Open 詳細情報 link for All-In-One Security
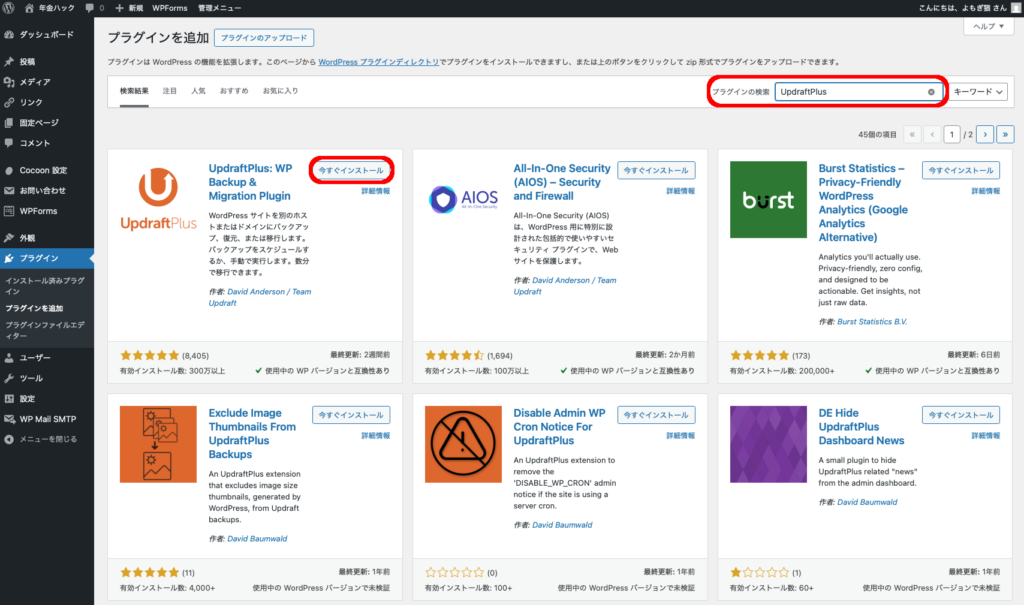1024x605 pixels. [x=680, y=190]
